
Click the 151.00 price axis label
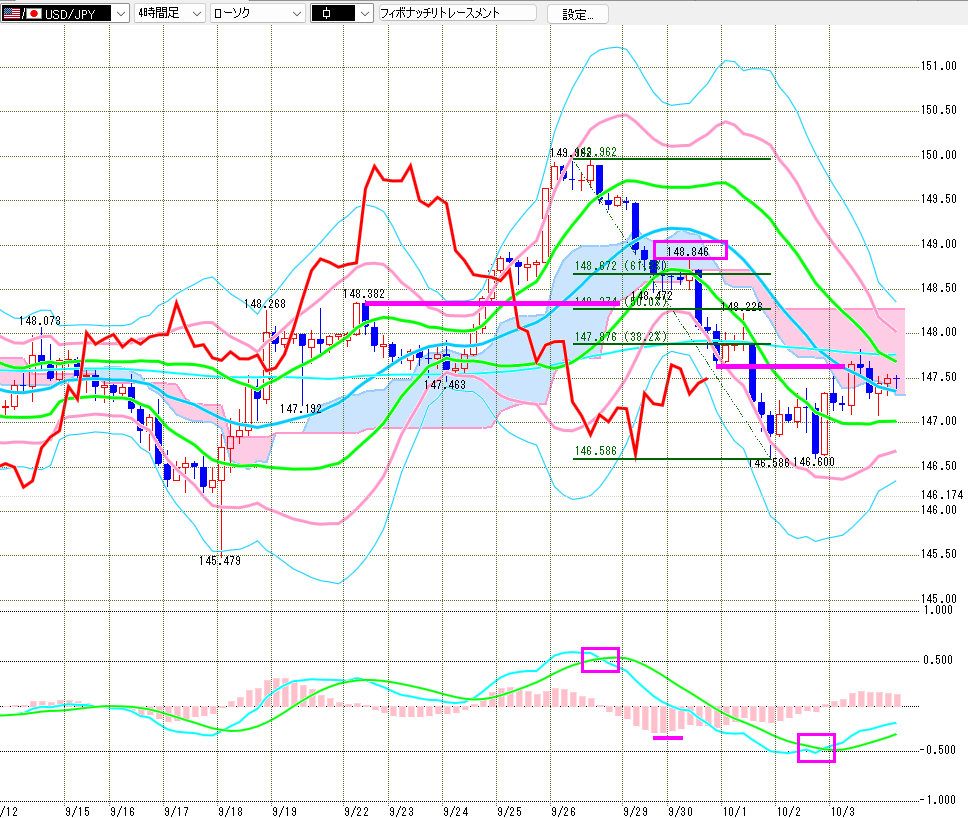(x=936, y=66)
